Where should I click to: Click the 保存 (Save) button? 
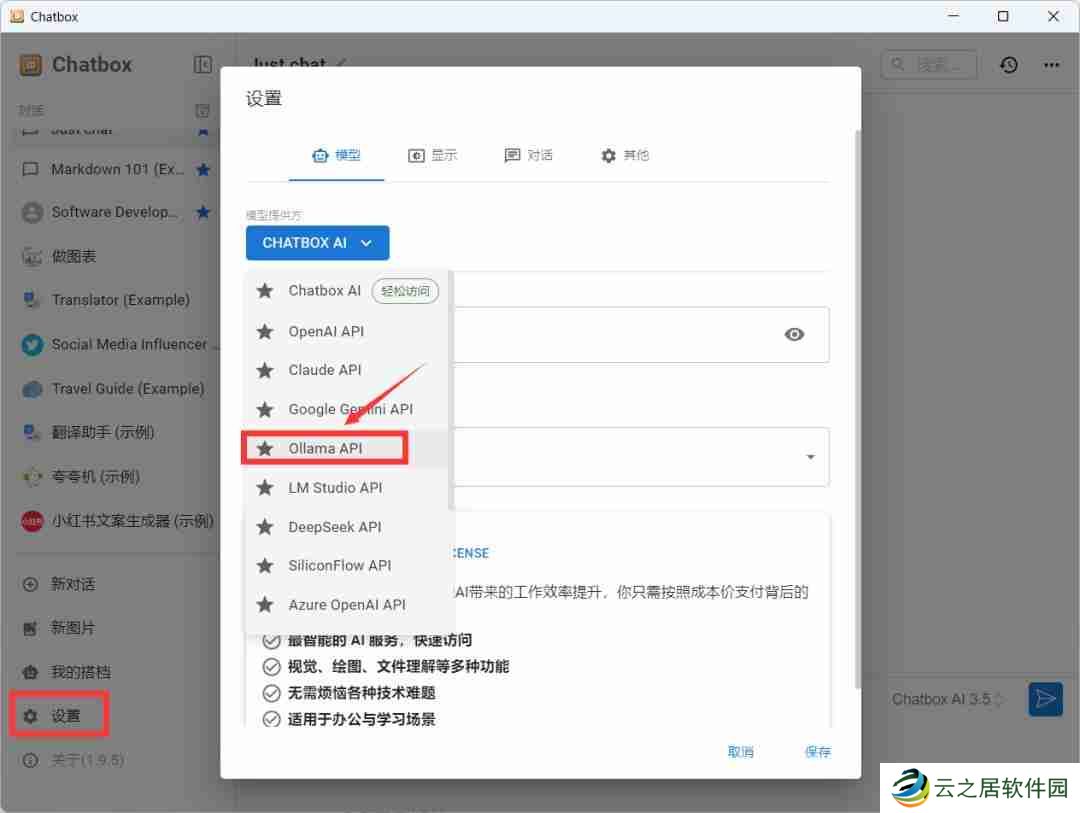(x=817, y=751)
